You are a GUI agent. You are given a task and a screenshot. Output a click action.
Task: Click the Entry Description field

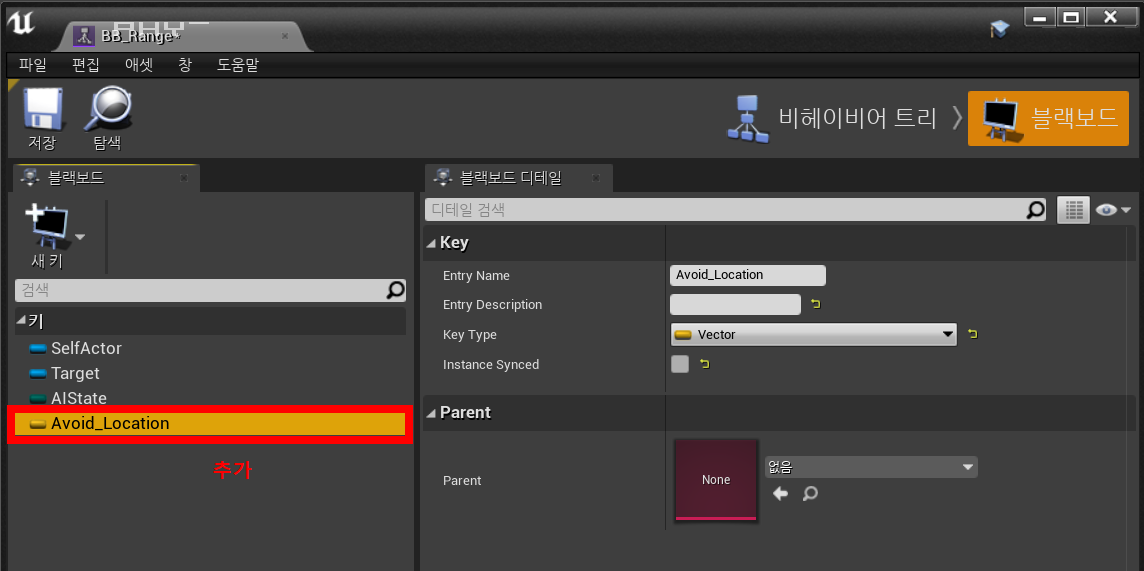coord(735,304)
